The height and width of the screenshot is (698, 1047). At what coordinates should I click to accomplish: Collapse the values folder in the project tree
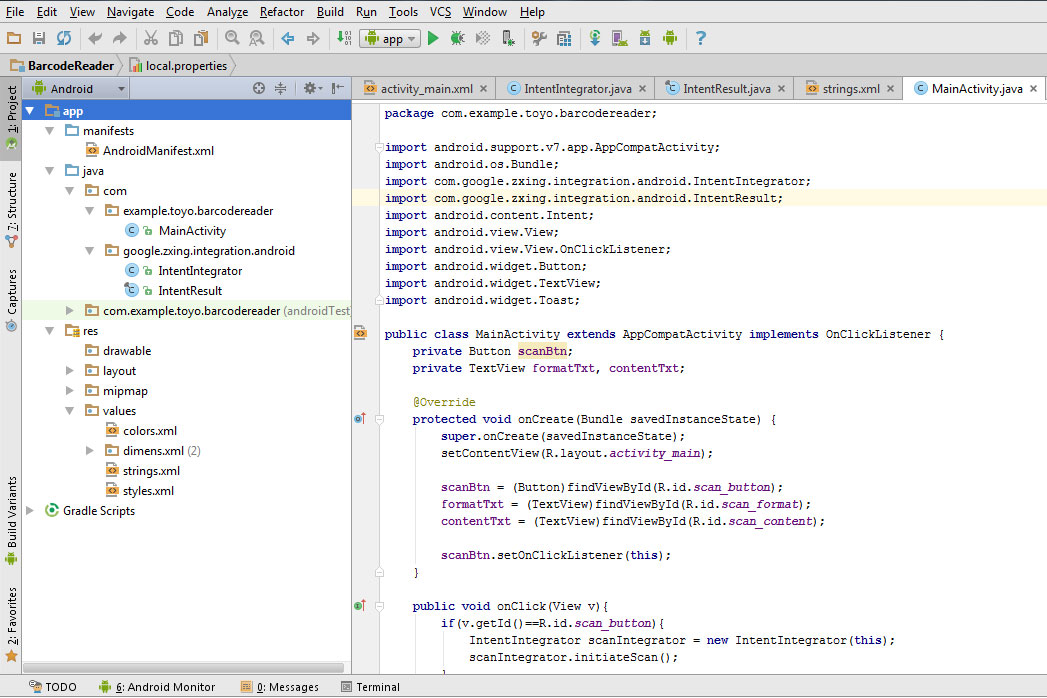click(70, 410)
